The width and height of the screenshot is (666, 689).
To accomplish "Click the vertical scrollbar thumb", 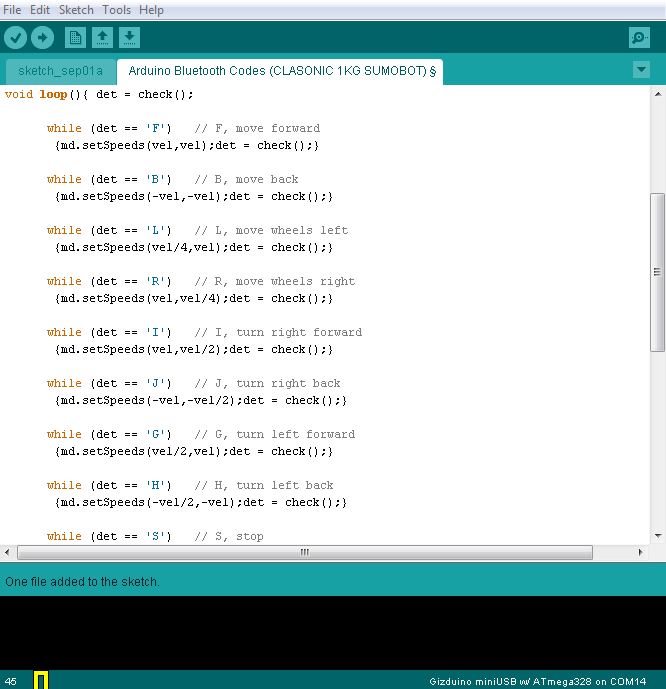I will 658,272.
